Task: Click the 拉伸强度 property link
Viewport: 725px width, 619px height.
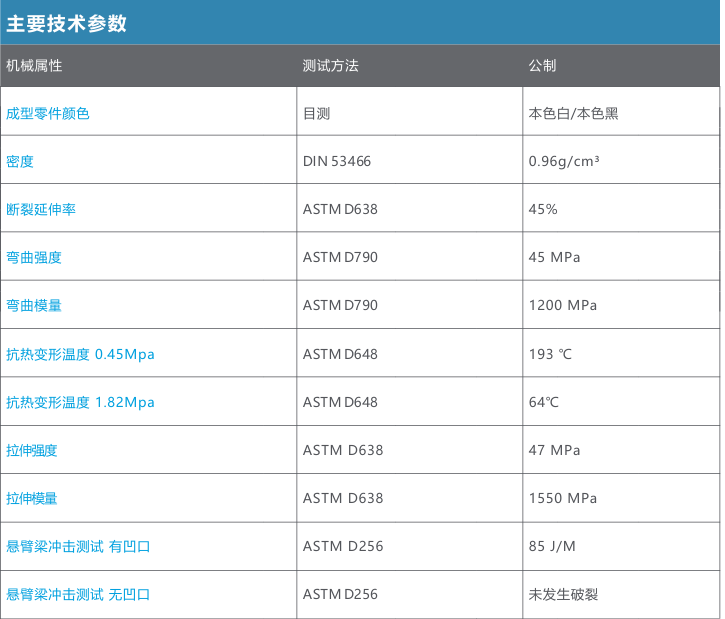Action: [32, 450]
